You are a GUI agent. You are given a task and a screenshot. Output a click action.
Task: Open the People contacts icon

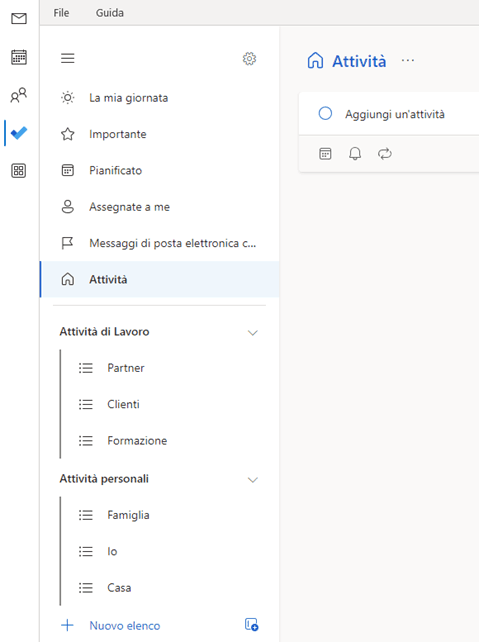click(x=19, y=95)
